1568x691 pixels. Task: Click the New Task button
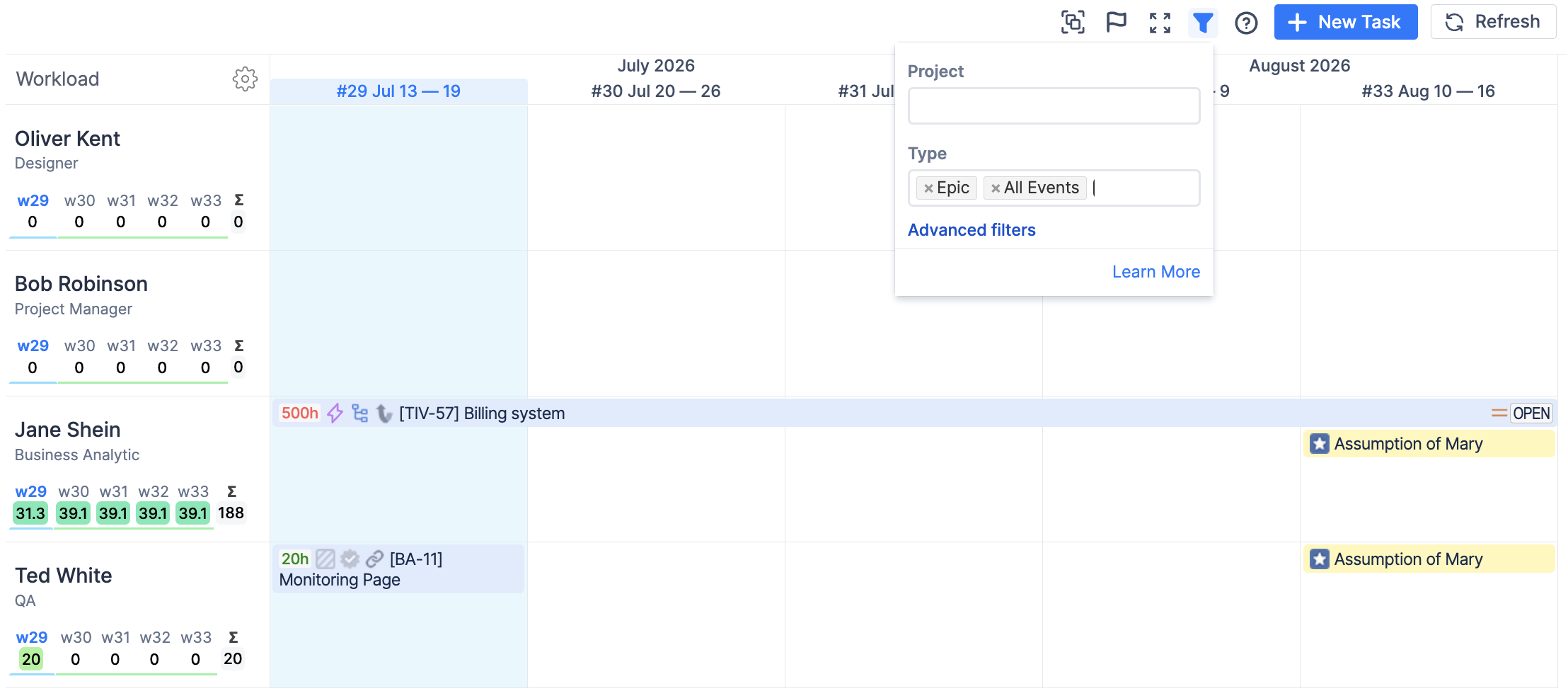click(1346, 22)
